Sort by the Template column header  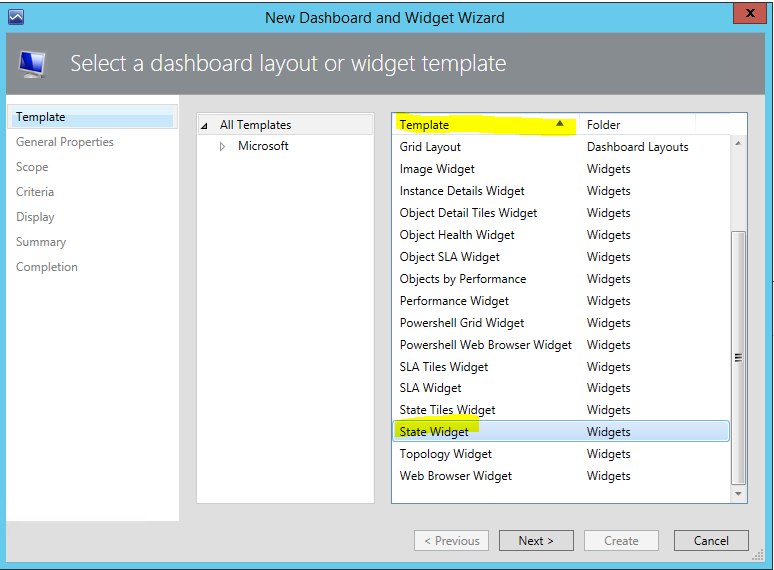click(x=485, y=124)
